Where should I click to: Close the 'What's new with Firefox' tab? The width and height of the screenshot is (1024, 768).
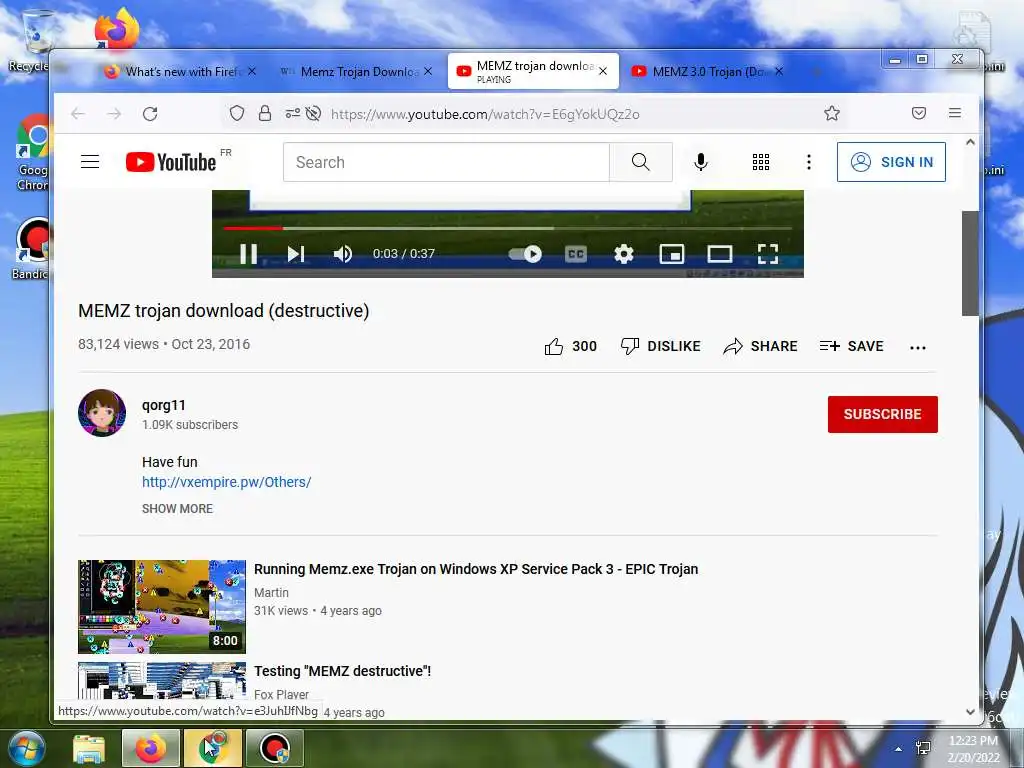[x=251, y=71]
